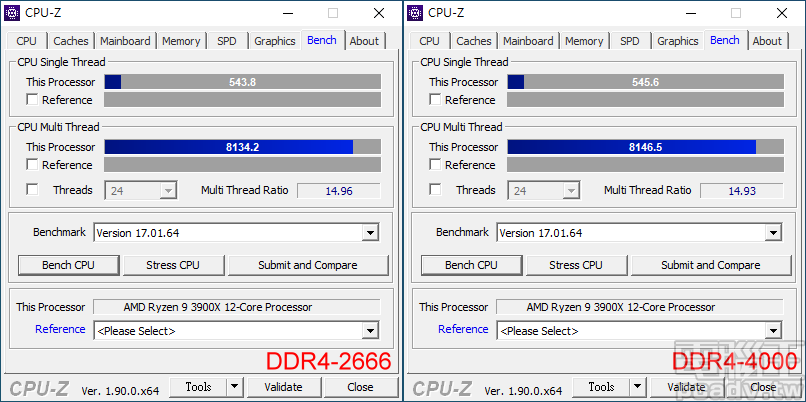Open SPD tab in right window

(x=630, y=41)
